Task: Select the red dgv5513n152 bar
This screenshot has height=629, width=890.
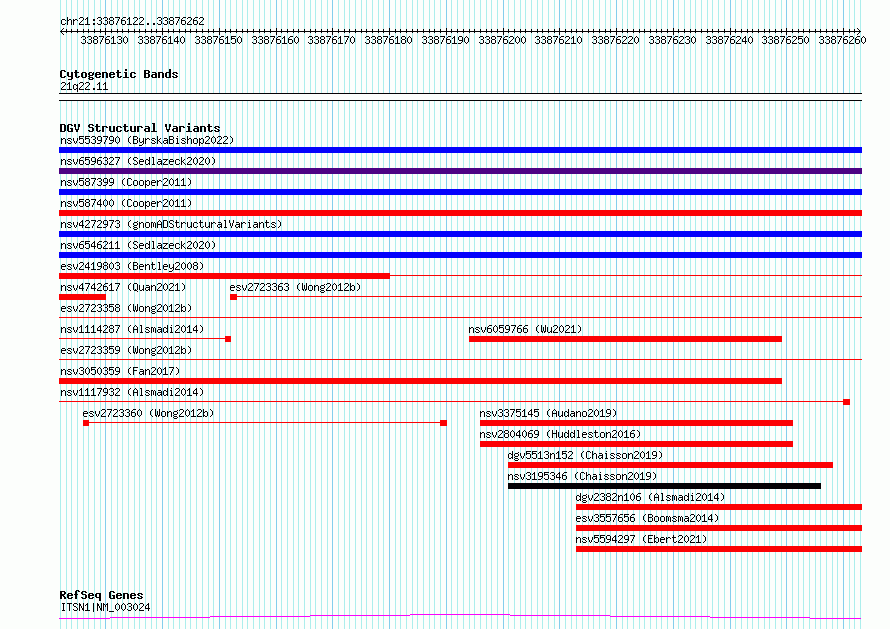Action: pyautogui.click(x=670, y=465)
